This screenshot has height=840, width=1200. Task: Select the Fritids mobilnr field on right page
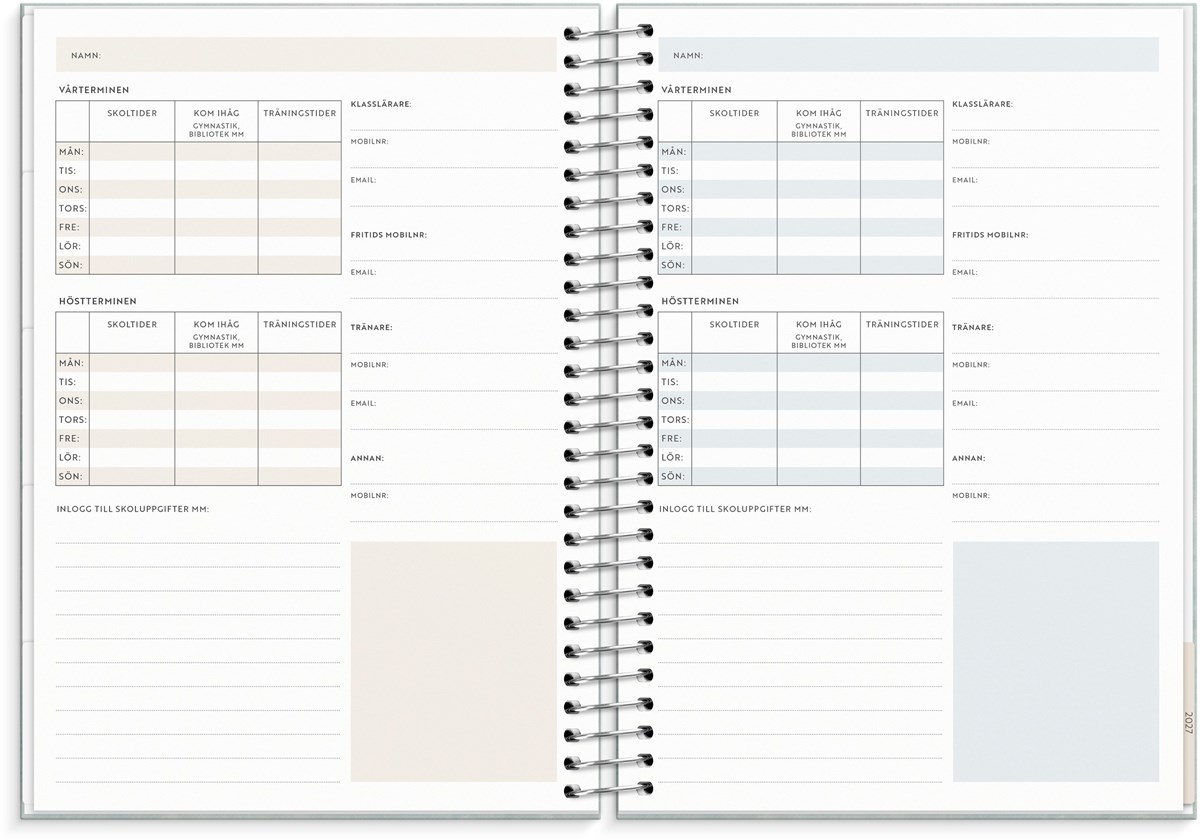[x=1055, y=251]
